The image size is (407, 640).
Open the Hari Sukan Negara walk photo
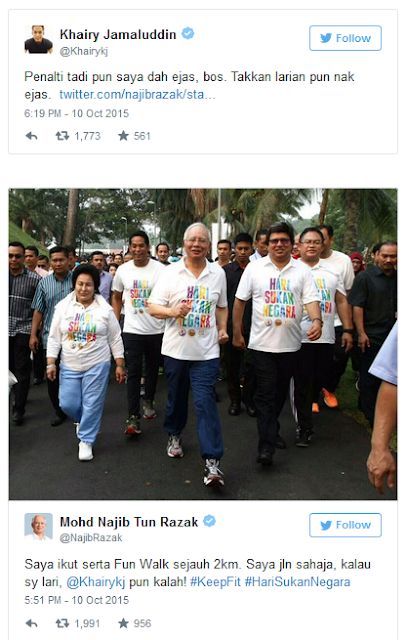203,344
